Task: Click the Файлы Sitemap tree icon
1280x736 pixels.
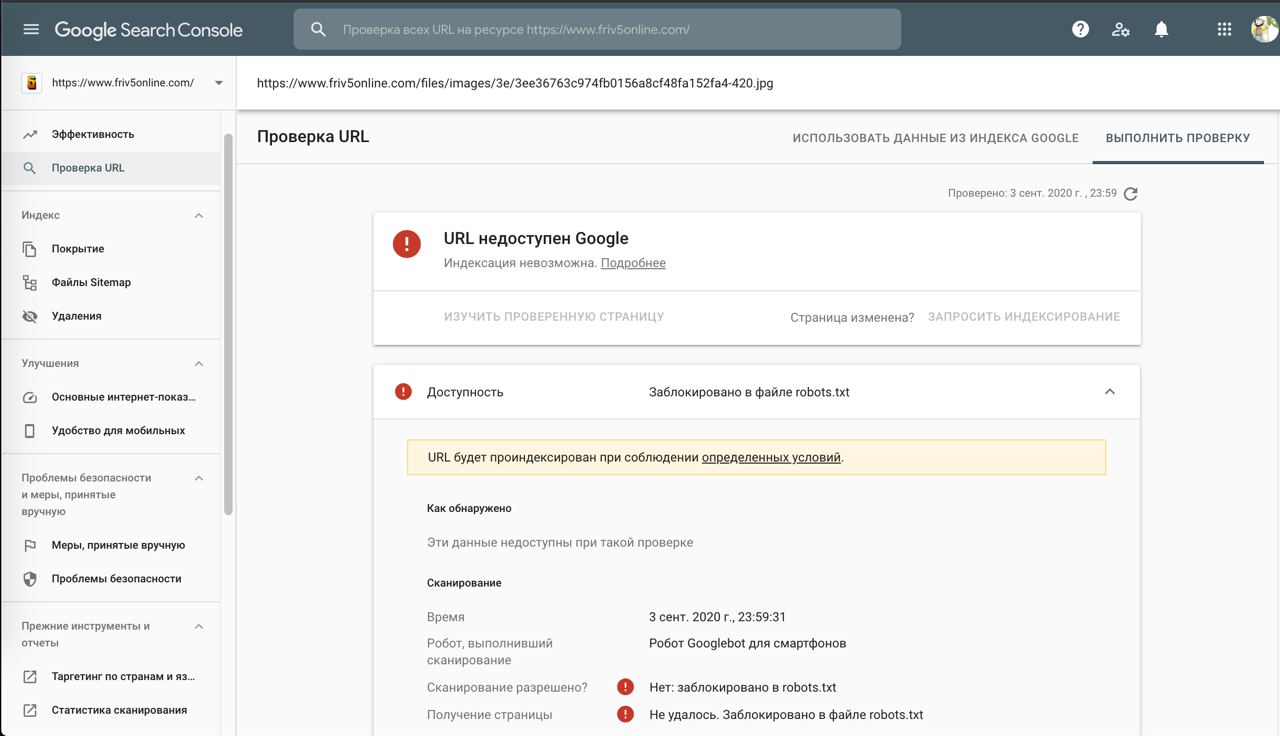Action: (x=30, y=282)
